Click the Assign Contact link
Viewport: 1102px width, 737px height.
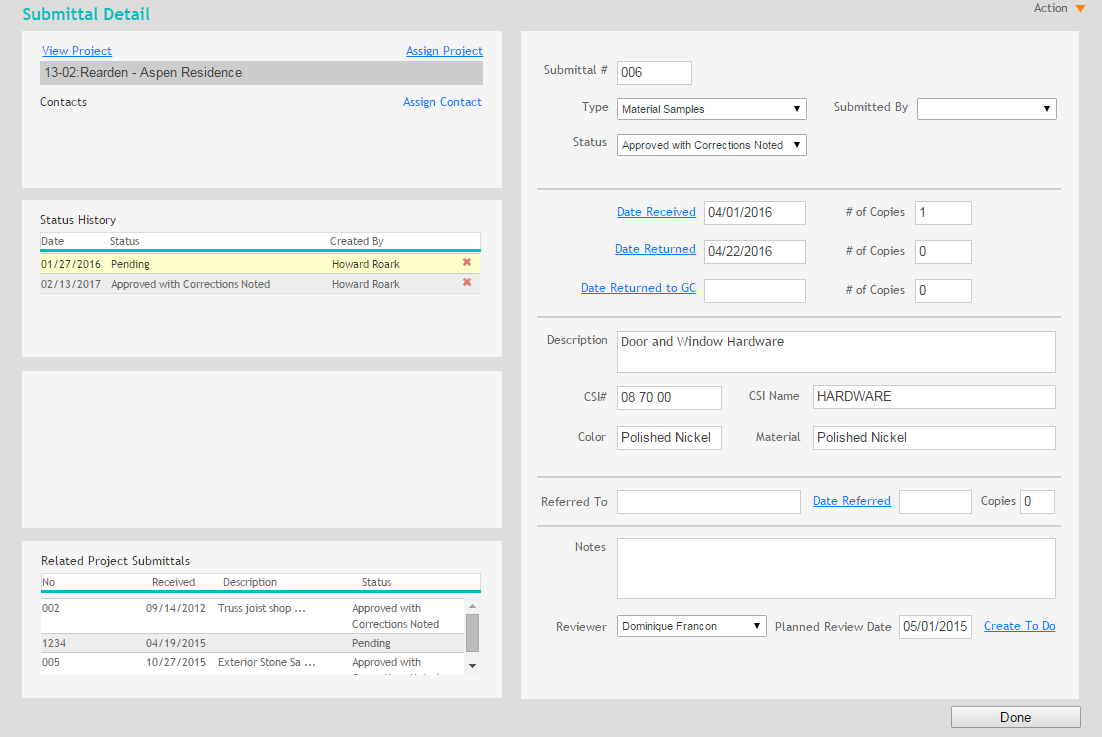tap(442, 102)
